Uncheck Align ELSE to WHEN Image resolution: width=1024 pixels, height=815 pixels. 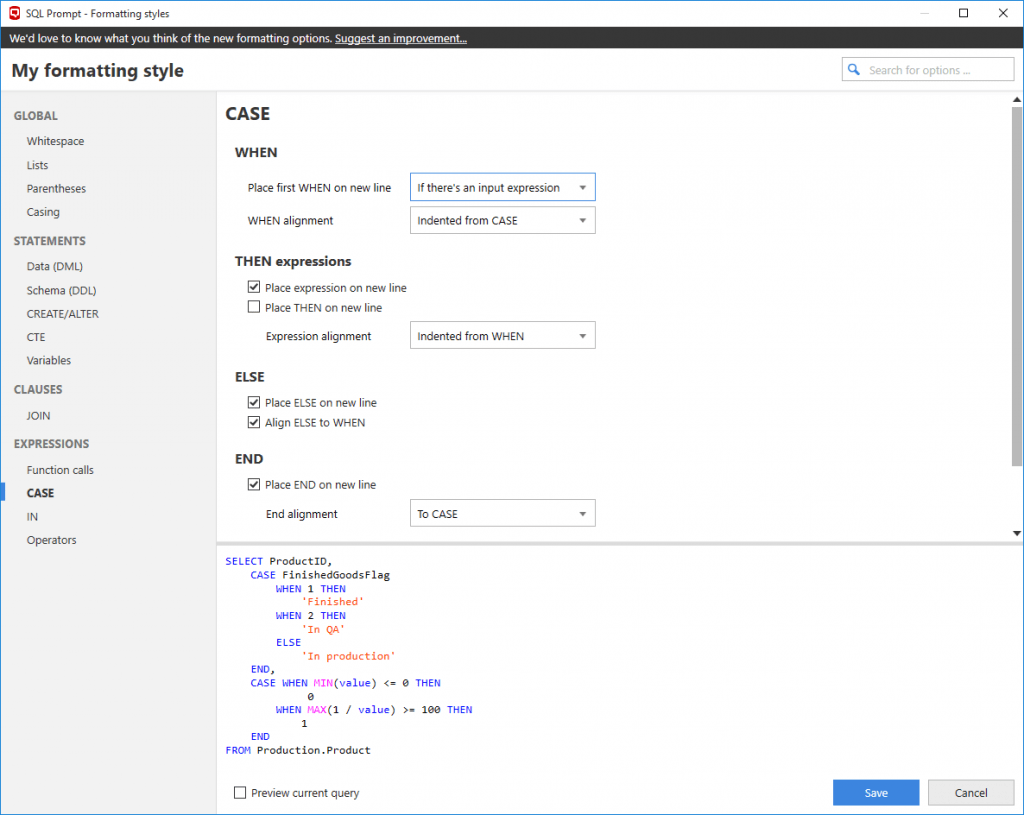pos(255,421)
